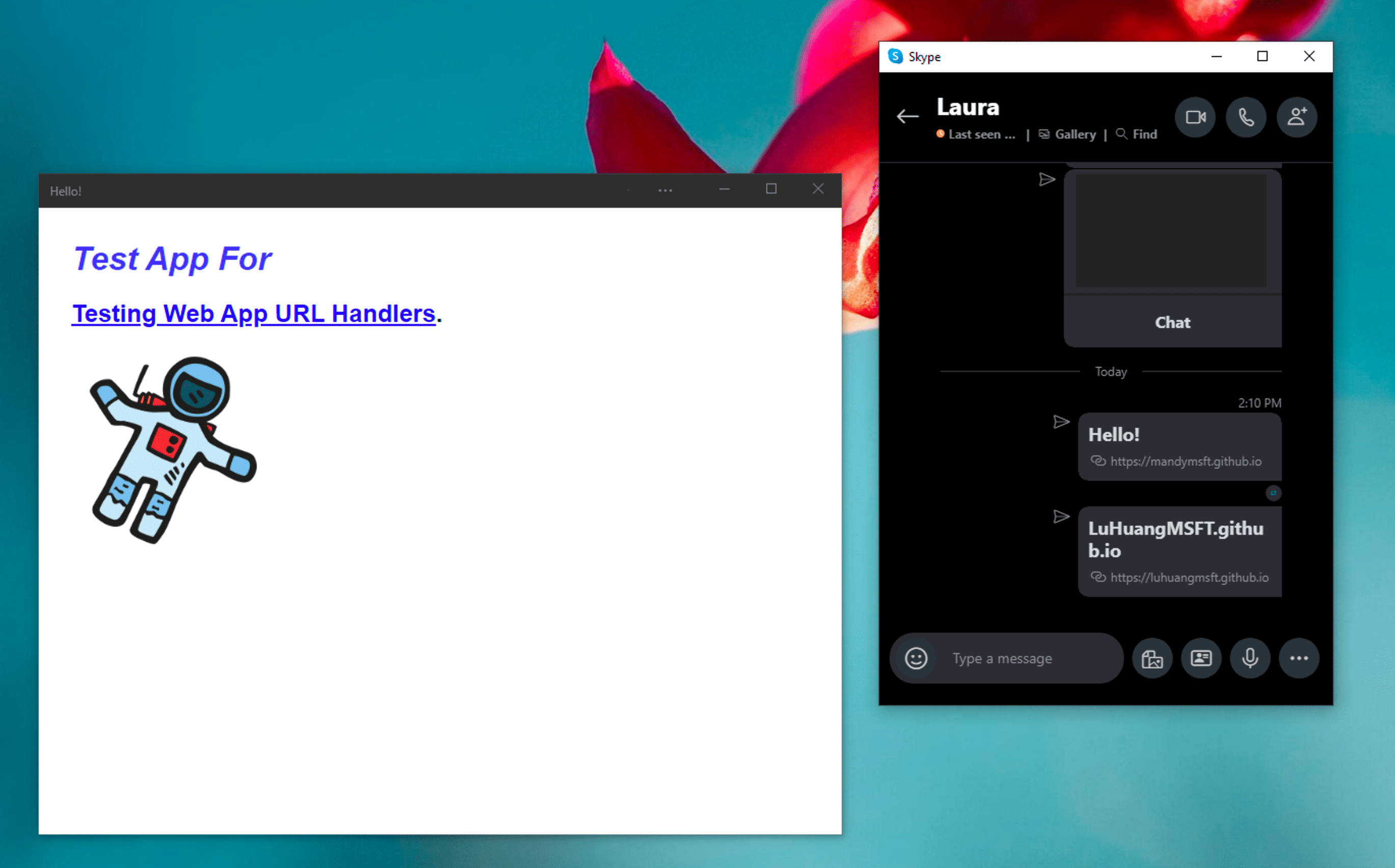The height and width of the screenshot is (868, 1395).
Task: Click the more options button in Skype toolbar
Action: (x=1298, y=658)
